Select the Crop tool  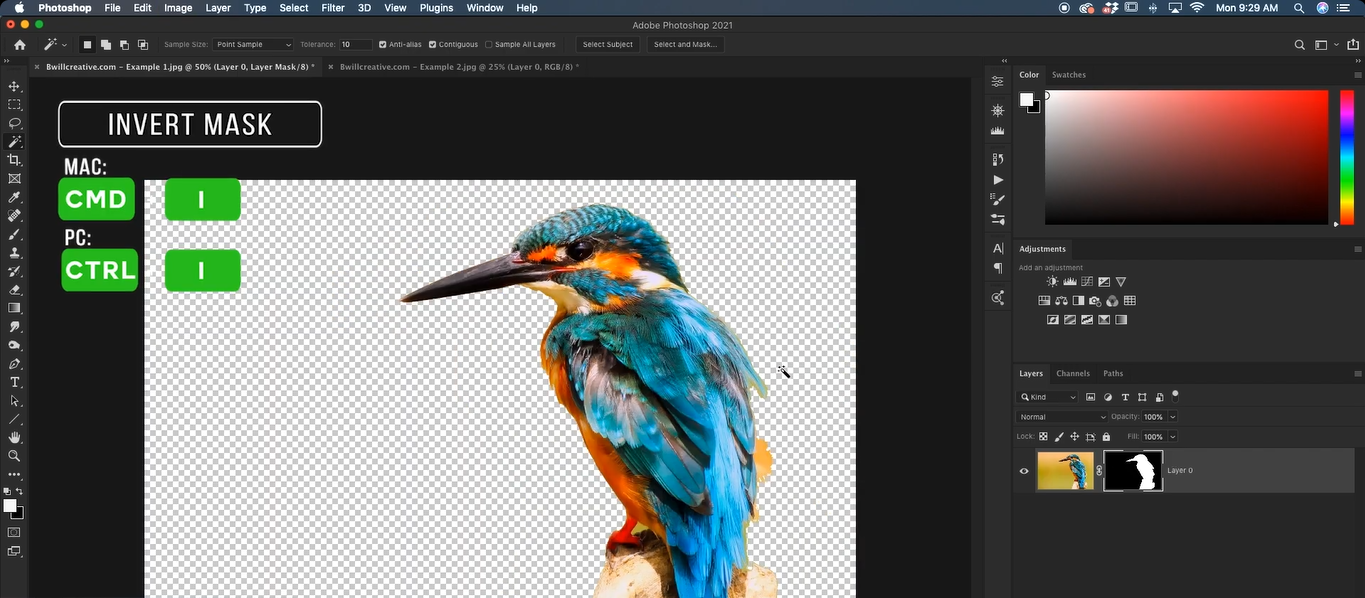point(14,159)
